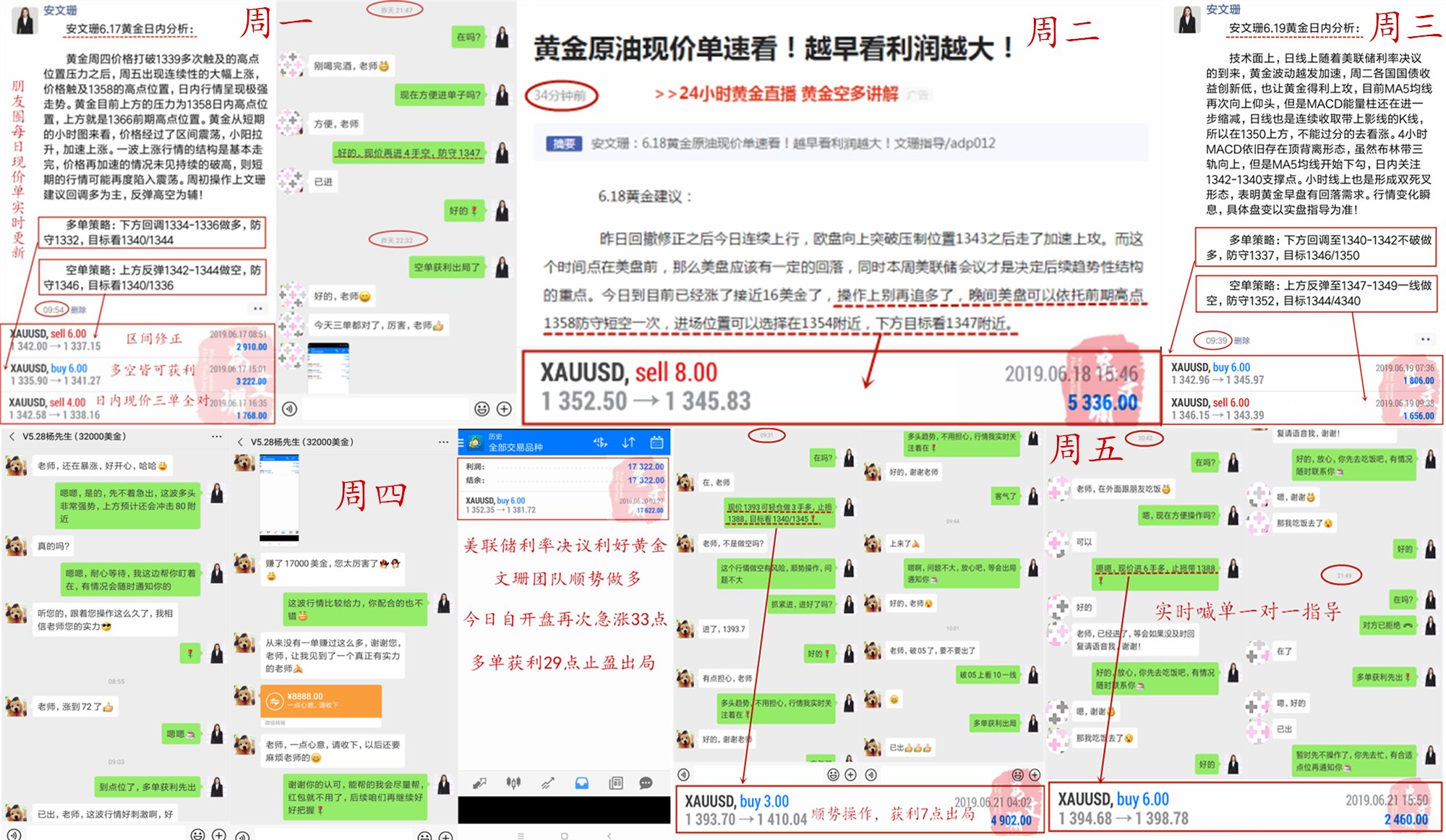
Task: Tap plus icon in chat with 到点位了,多单获利先出
Action: pyautogui.click(x=218, y=834)
